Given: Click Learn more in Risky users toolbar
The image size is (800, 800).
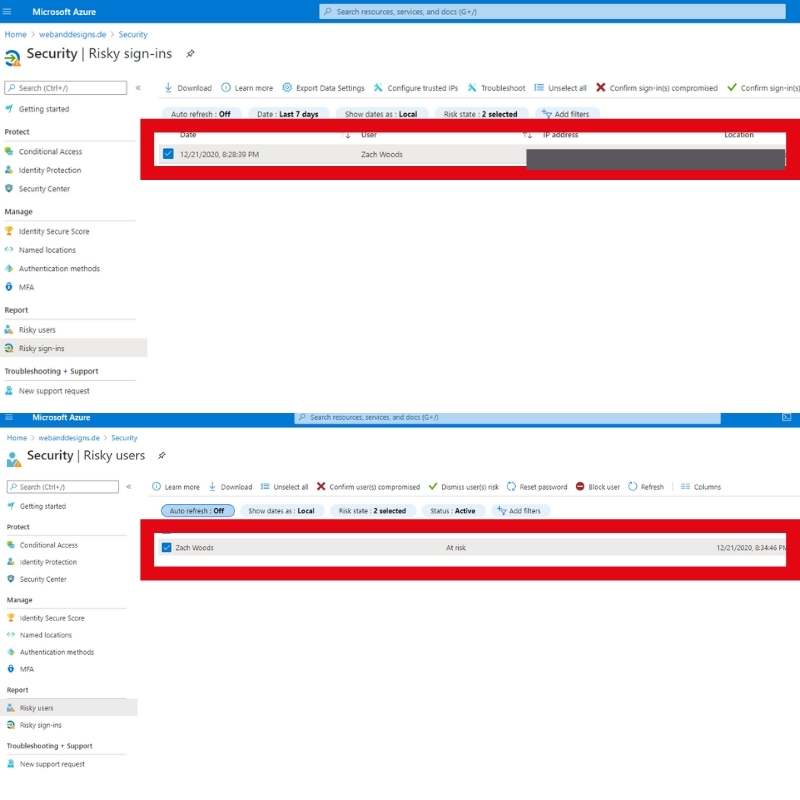Looking at the screenshot, I should [x=176, y=487].
